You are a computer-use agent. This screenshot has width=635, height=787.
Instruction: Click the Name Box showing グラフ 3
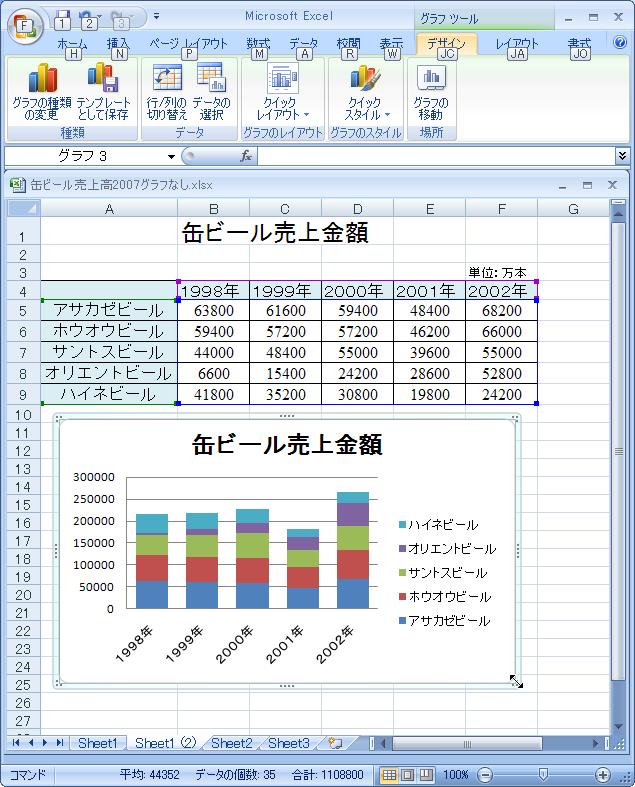[x=85, y=156]
